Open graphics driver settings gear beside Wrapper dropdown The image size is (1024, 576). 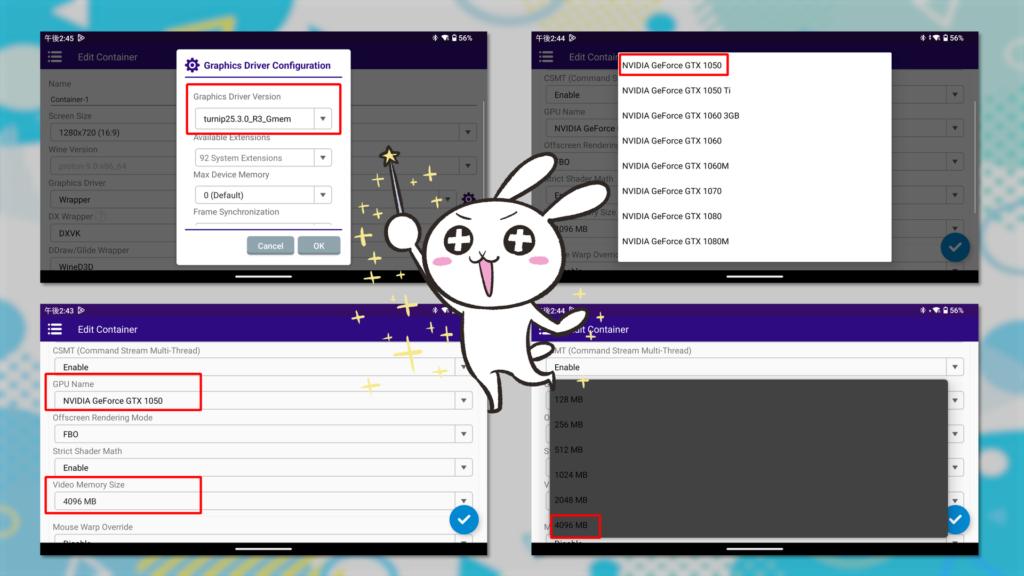pos(468,198)
